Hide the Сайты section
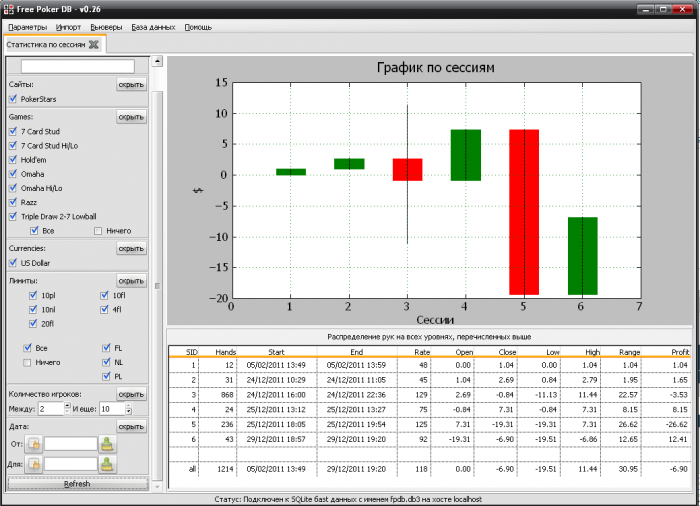This screenshot has height=506, width=700. (131, 84)
